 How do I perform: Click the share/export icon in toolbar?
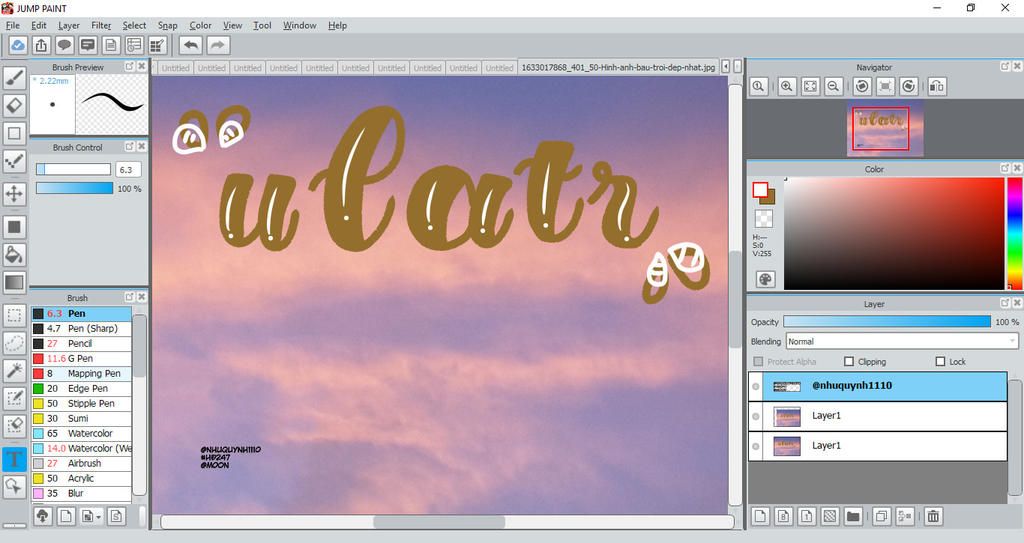coord(41,45)
